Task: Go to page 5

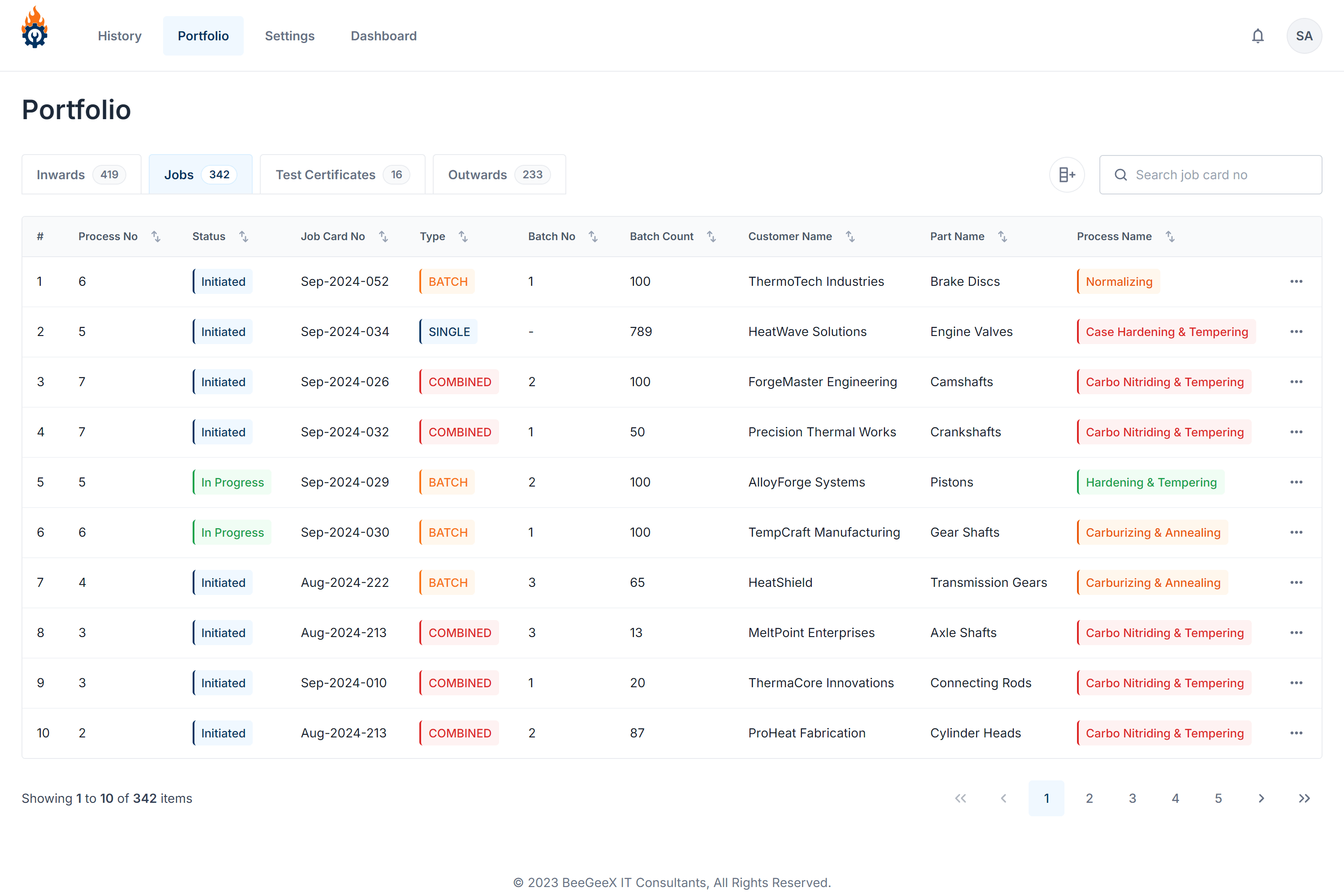Action: (x=1218, y=798)
